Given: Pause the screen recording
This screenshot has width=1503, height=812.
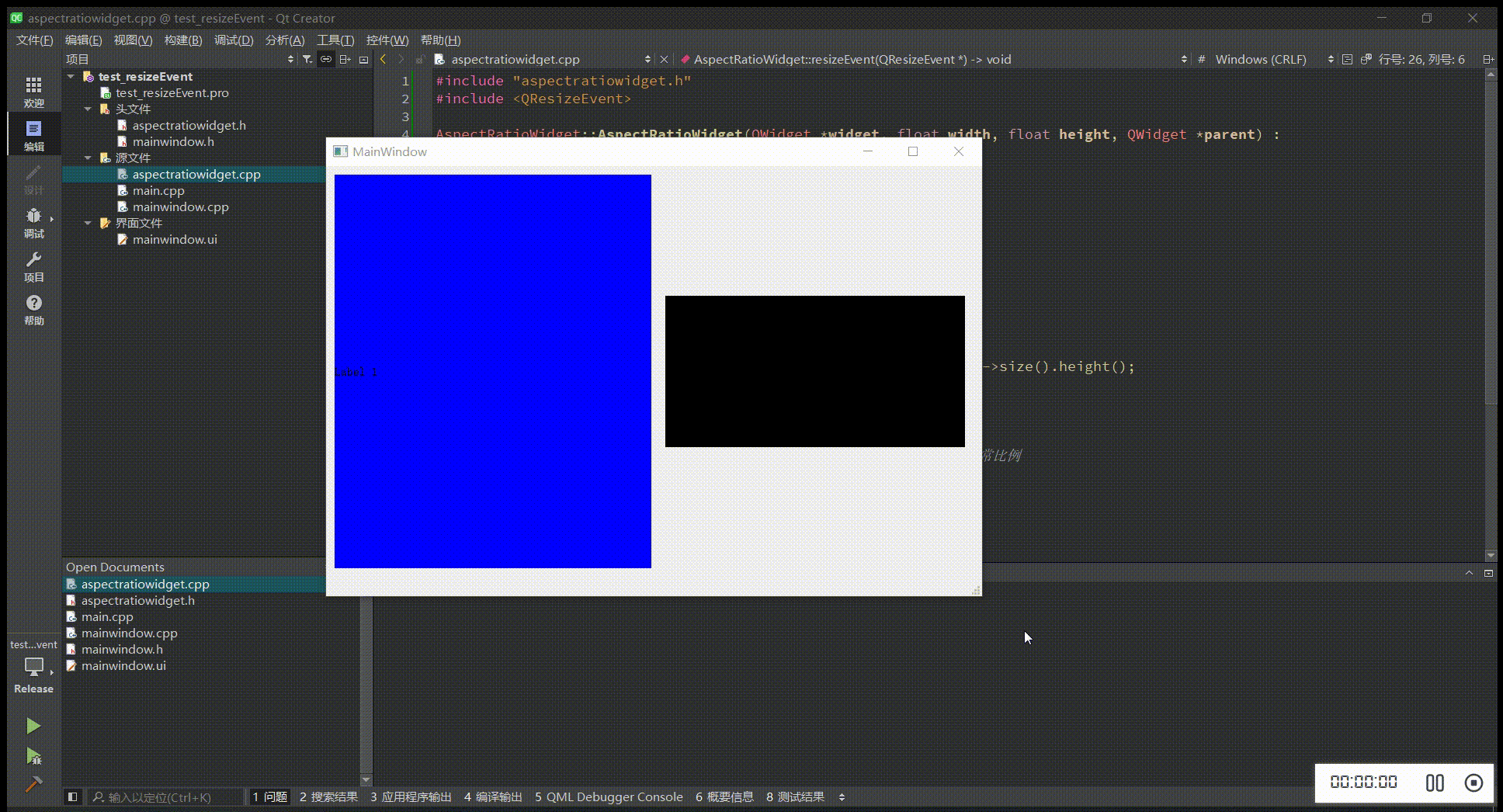Looking at the screenshot, I should coord(1435,783).
